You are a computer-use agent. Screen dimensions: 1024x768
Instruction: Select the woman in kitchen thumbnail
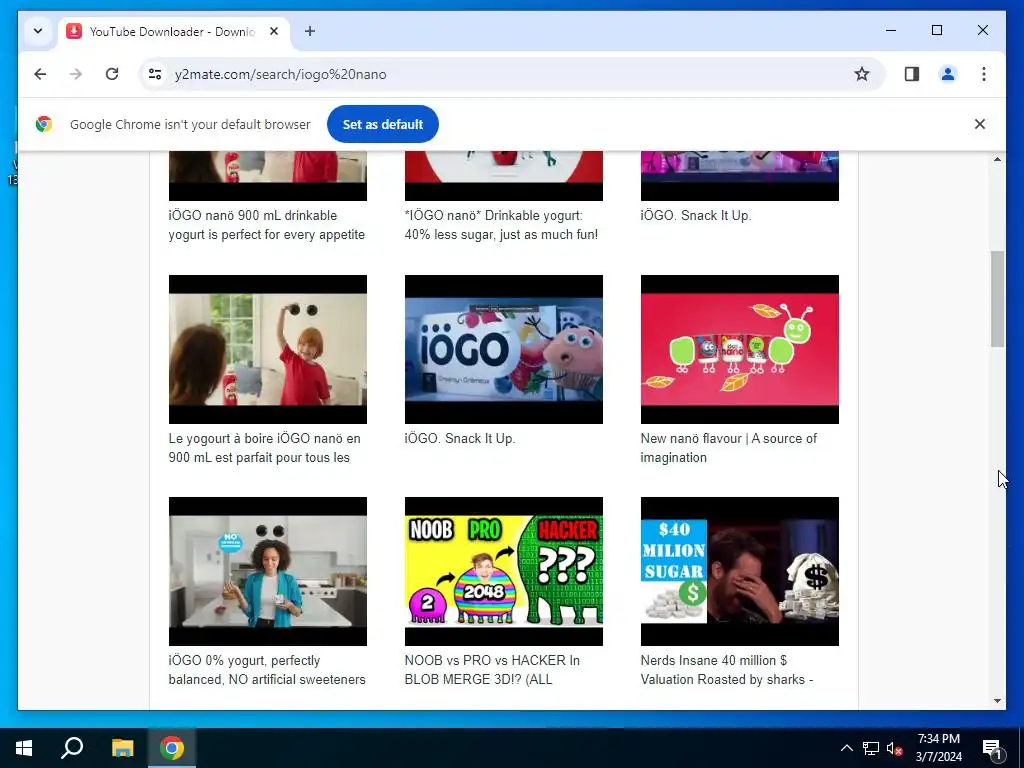[x=268, y=571]
